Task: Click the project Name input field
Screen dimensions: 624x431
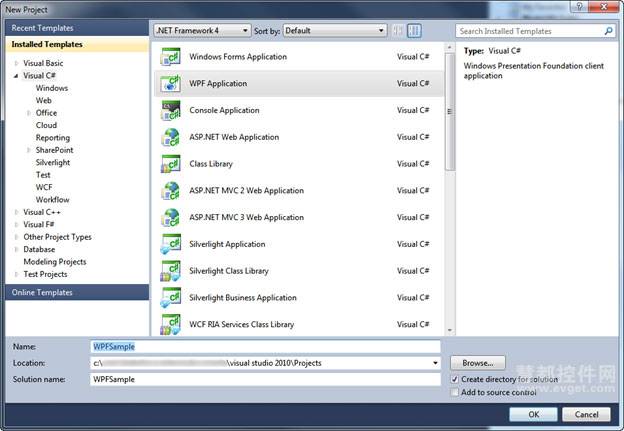Action: pos(265,347)
